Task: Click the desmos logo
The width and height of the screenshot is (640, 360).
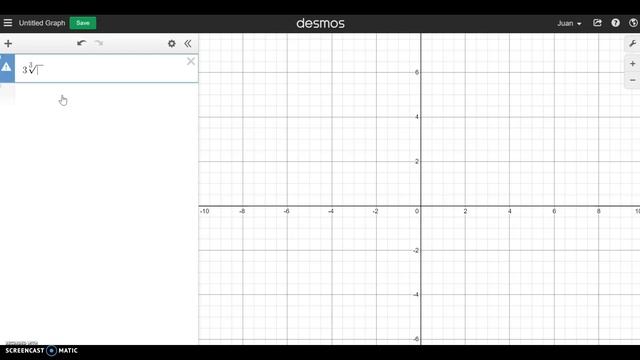Action: [x=320, y=23]
